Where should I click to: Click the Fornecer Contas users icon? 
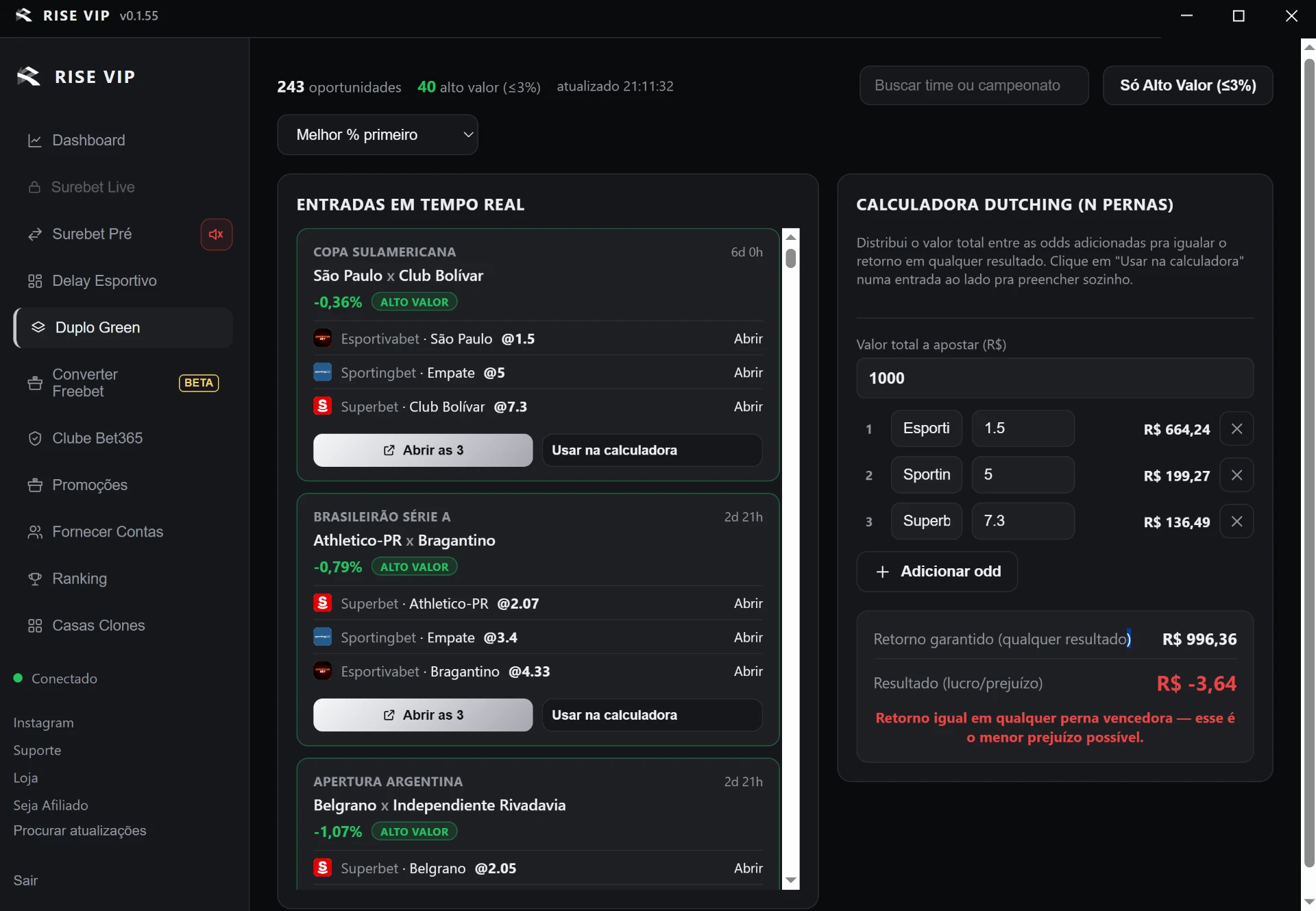click(34, 532)
